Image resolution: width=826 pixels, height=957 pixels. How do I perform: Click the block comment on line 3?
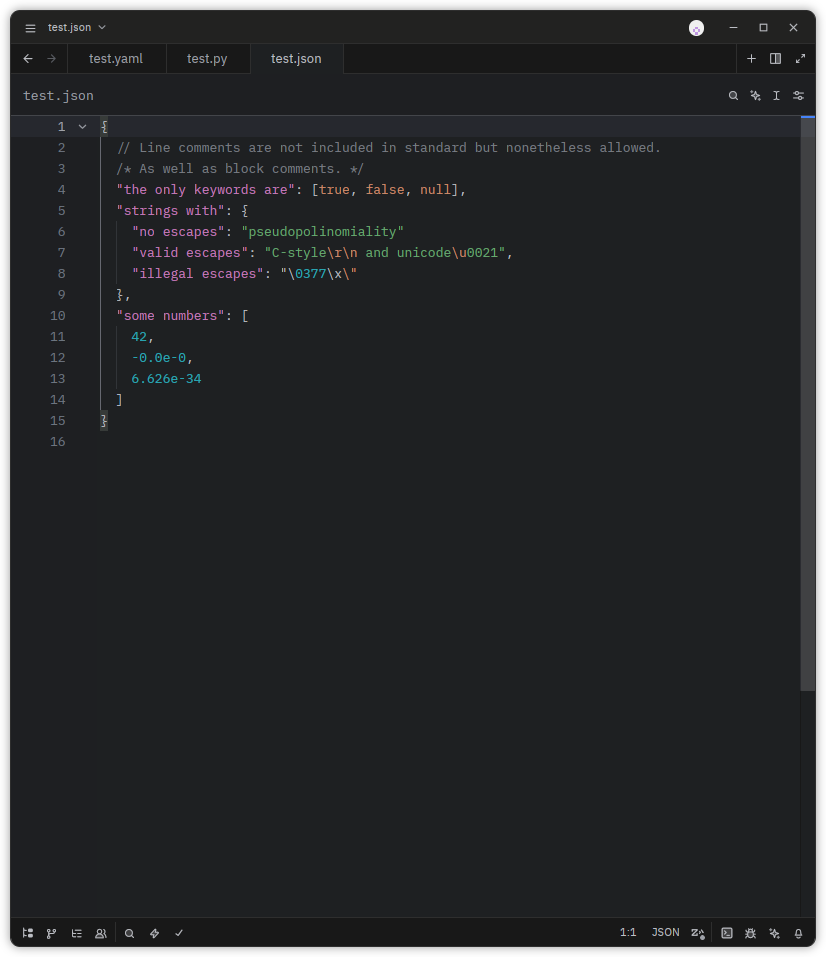pyautogui.click(x=240, y=169)
